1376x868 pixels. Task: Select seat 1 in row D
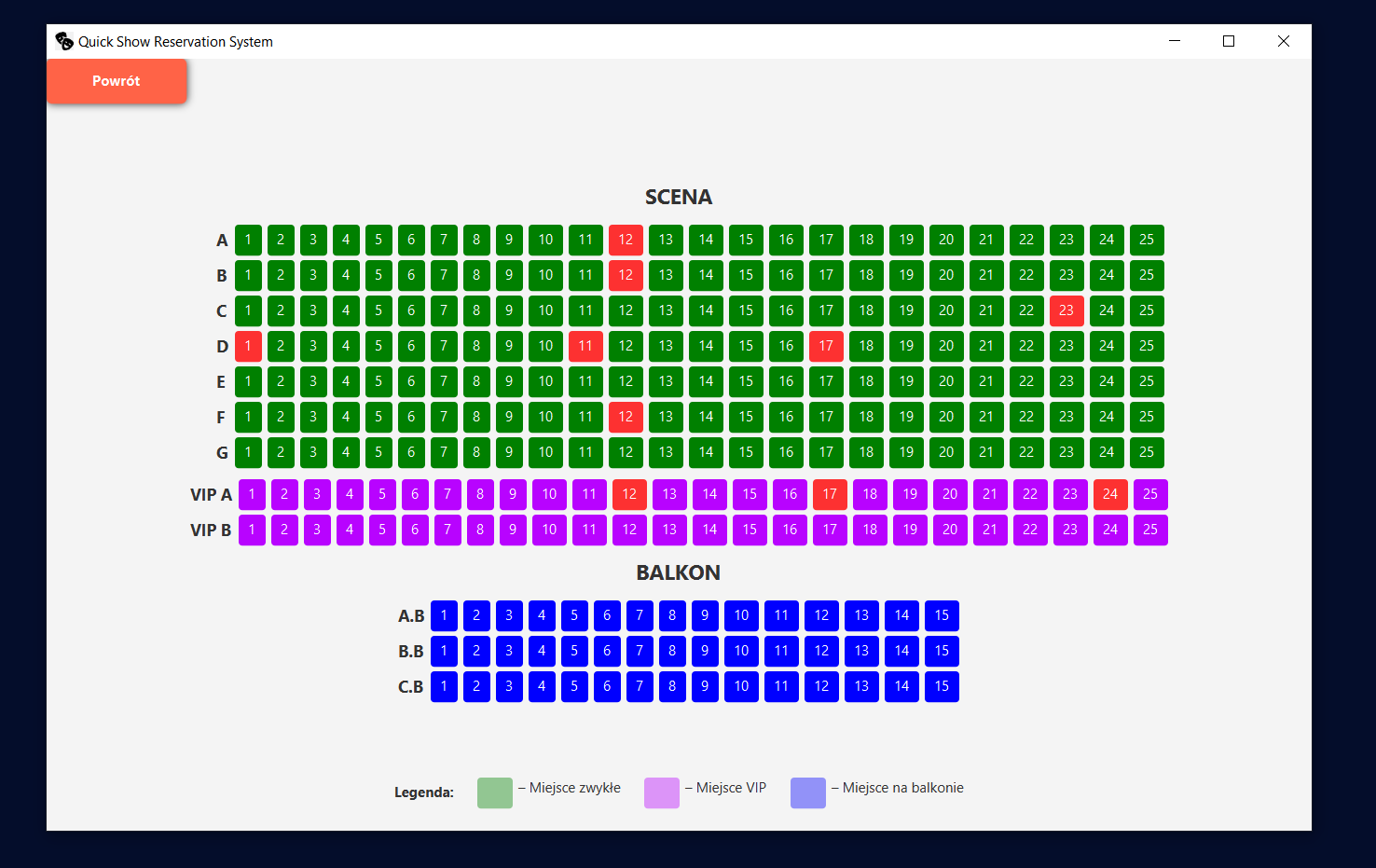(x=248, y=346)
